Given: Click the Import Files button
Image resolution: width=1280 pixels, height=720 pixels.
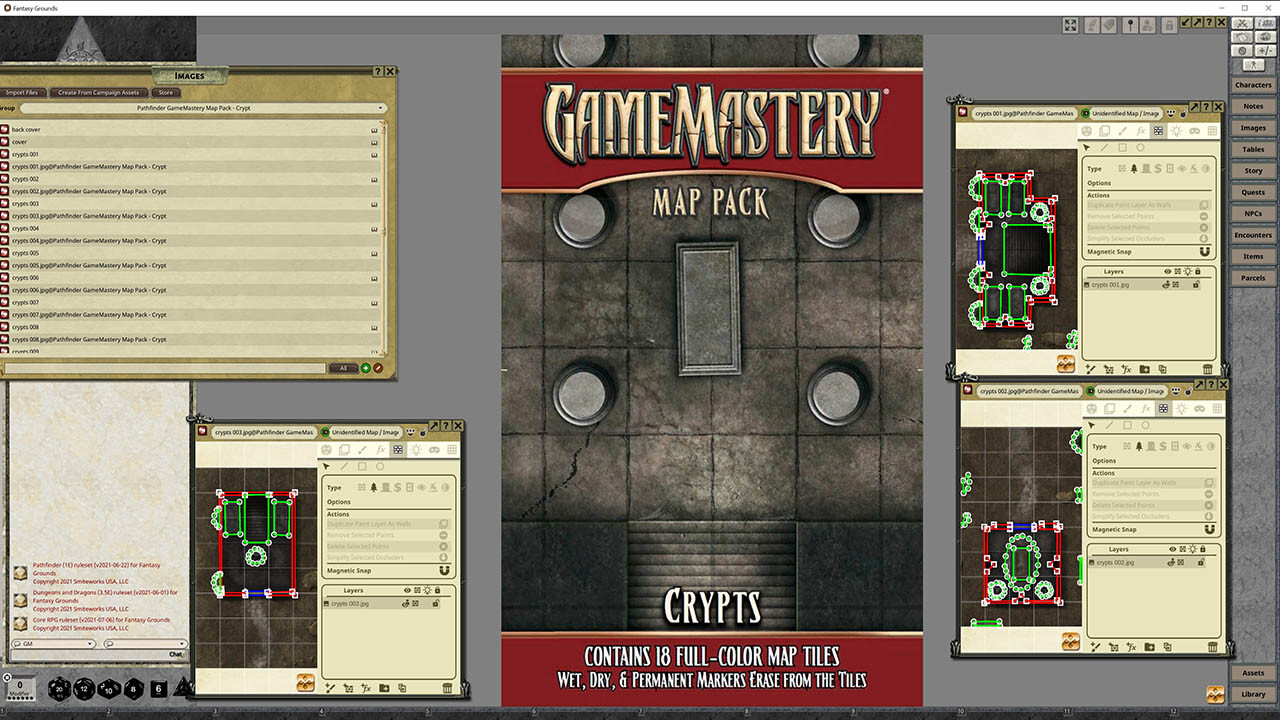Looking at the screenshot, I should point(24,92).
